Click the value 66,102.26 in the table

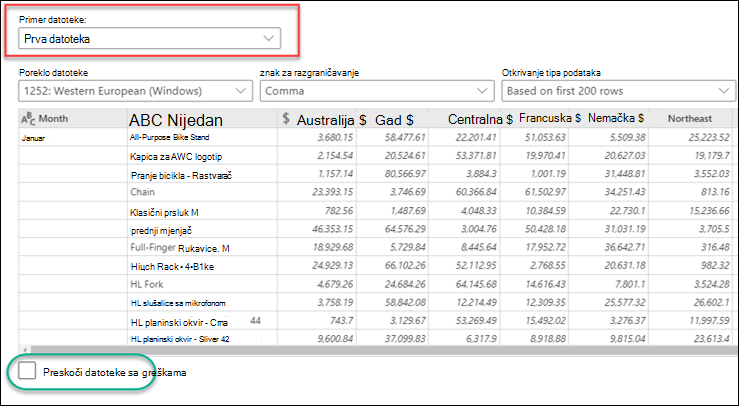(x=405, y=265)
